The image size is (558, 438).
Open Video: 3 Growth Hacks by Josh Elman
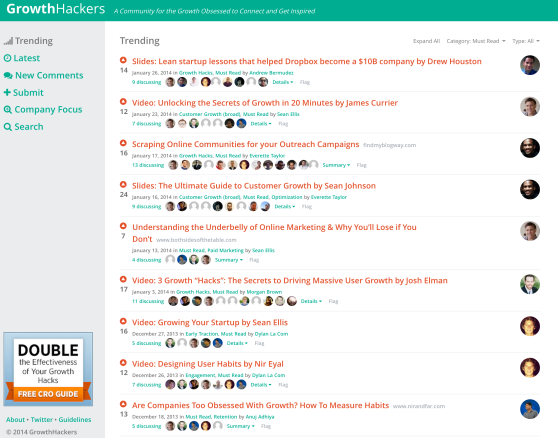(290, 281)
